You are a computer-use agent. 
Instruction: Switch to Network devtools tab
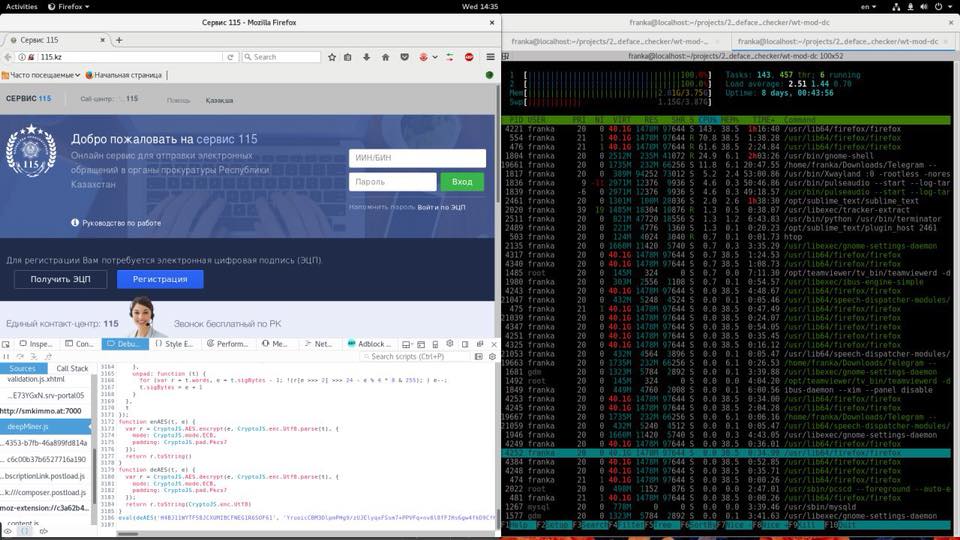coord(318,344)
